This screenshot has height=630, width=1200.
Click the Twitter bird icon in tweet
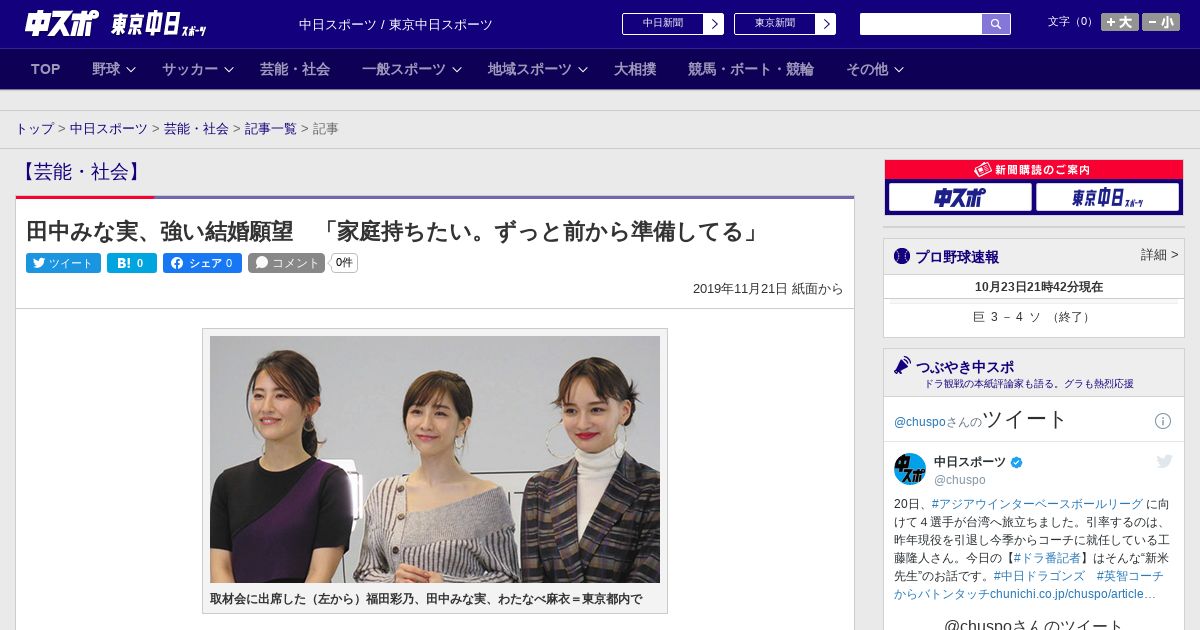click(x=1164, y=461)
